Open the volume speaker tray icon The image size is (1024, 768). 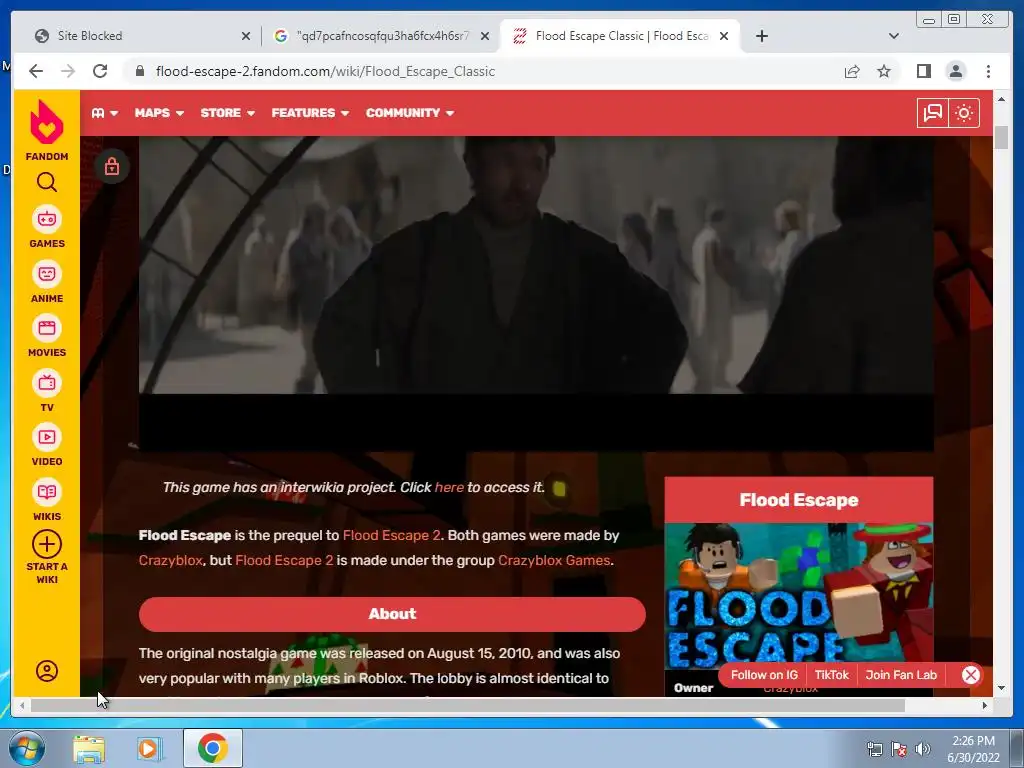click(x=923, y=749)
